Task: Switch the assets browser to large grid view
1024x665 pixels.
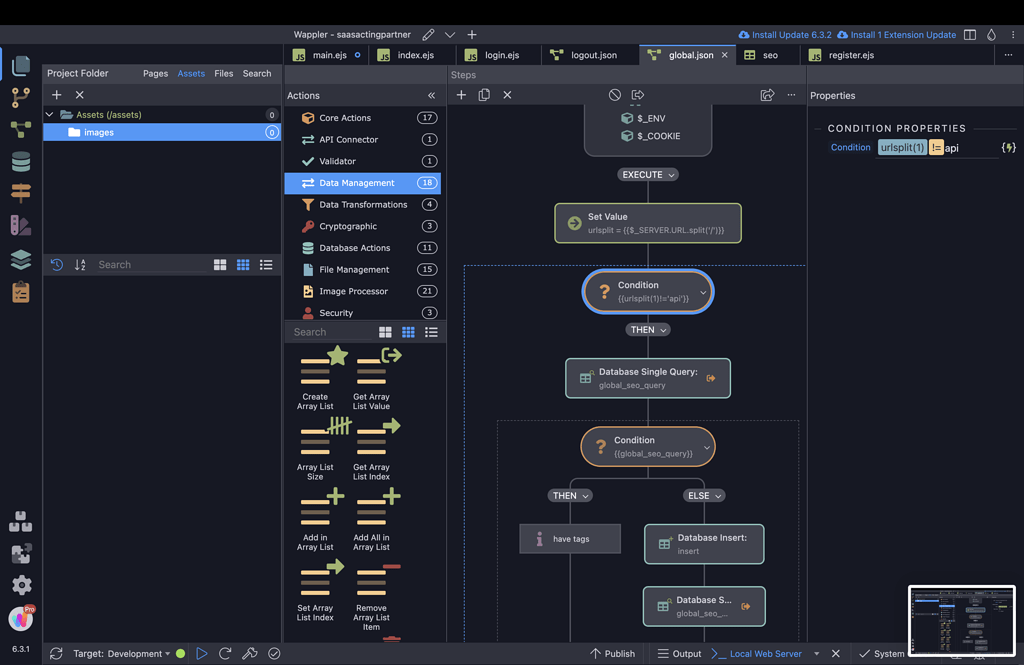Action: tap(220, 265)
